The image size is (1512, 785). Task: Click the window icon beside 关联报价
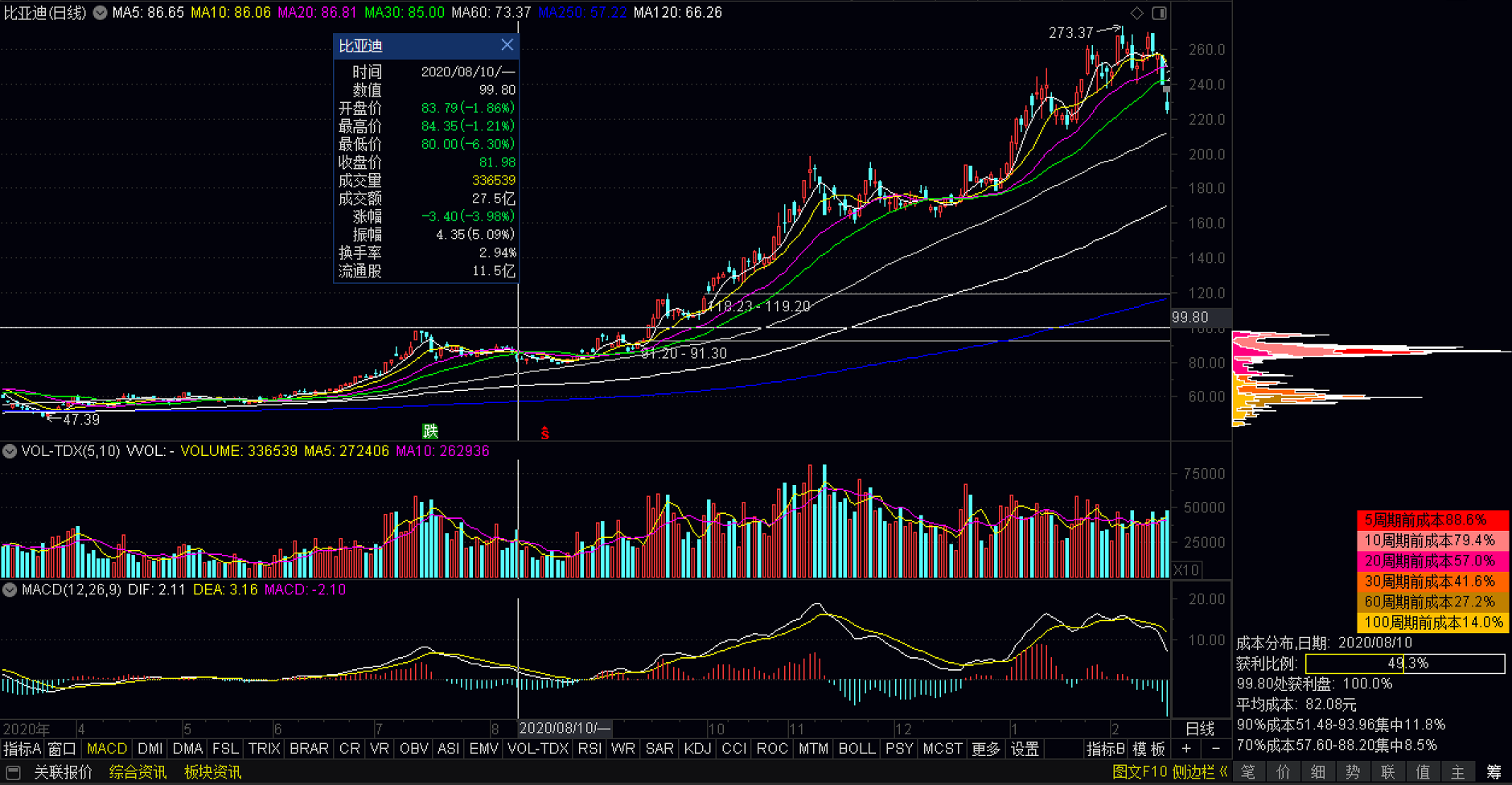click(14, 772)
